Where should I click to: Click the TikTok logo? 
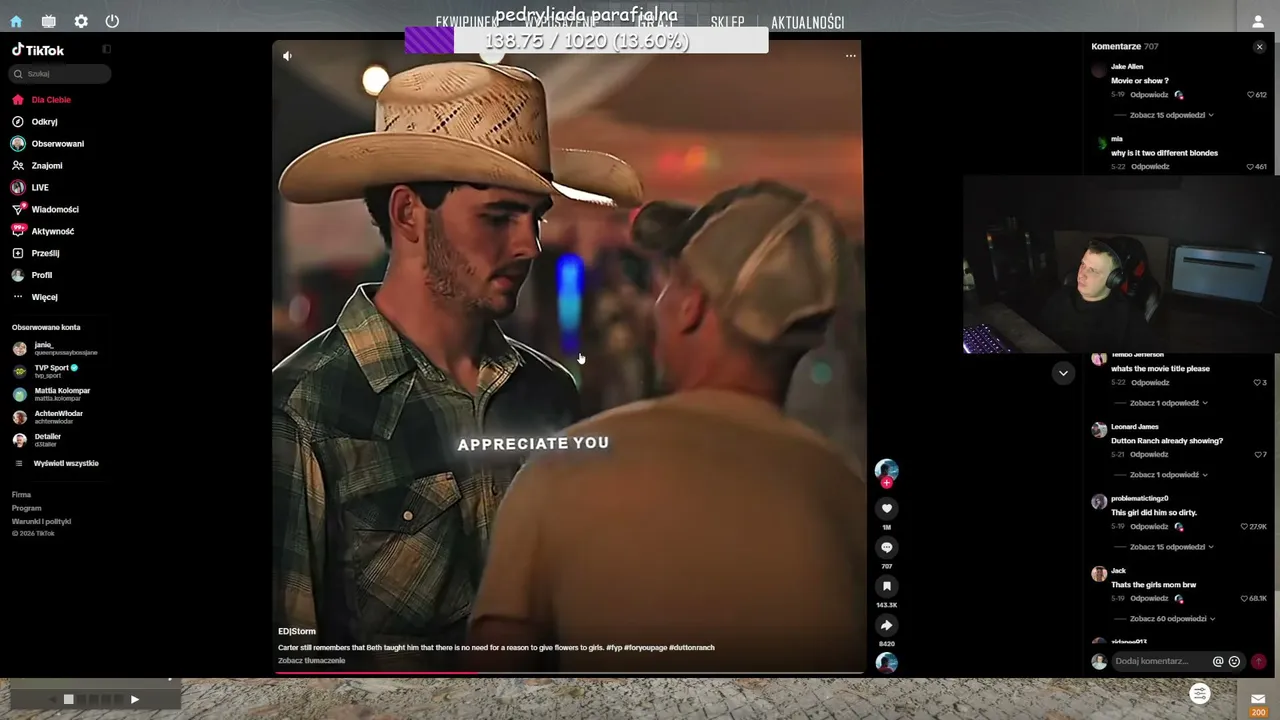(38, 50)
